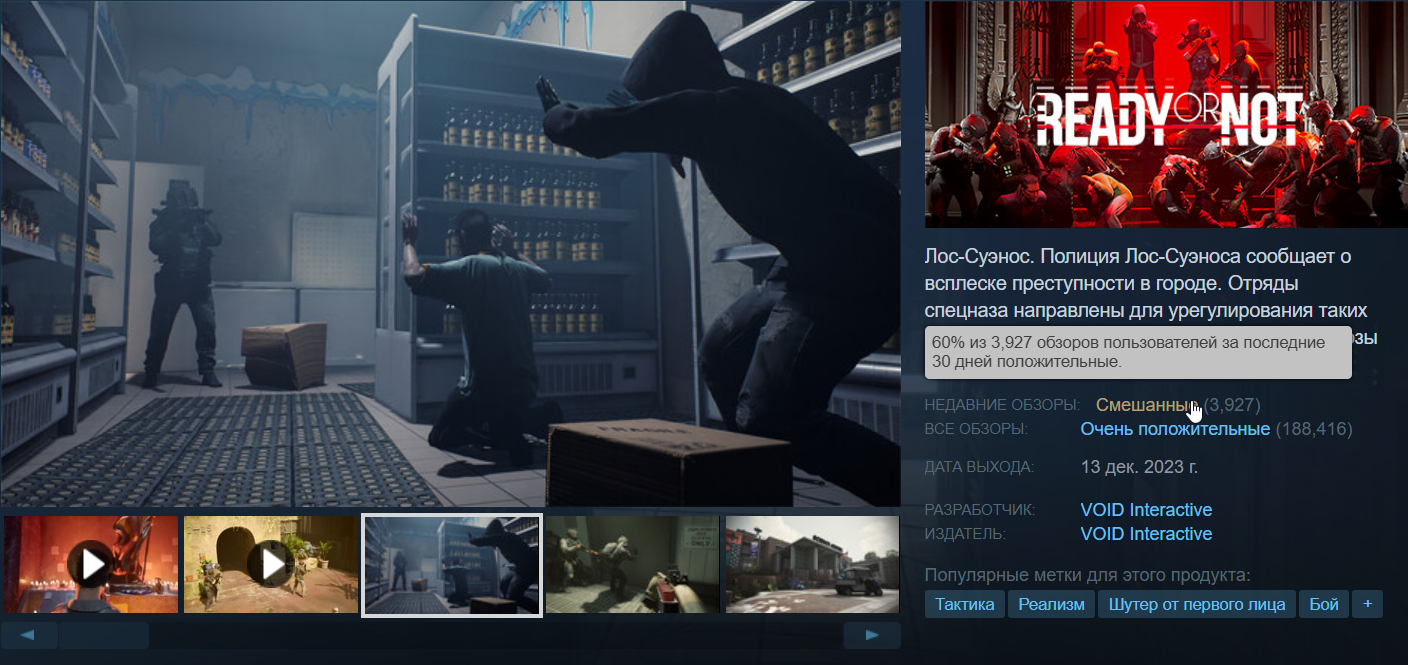Select the Тактика tag
The height and width of the screenshot is (665, 1408).
[965, 604]
